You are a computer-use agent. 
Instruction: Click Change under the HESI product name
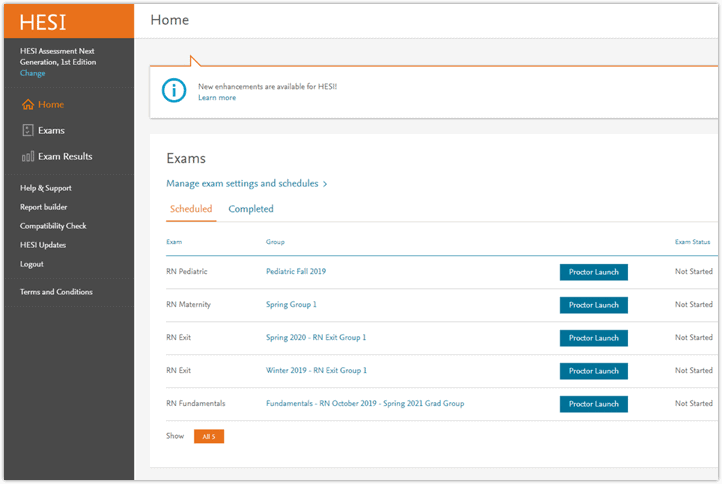[x=32, y=73]
